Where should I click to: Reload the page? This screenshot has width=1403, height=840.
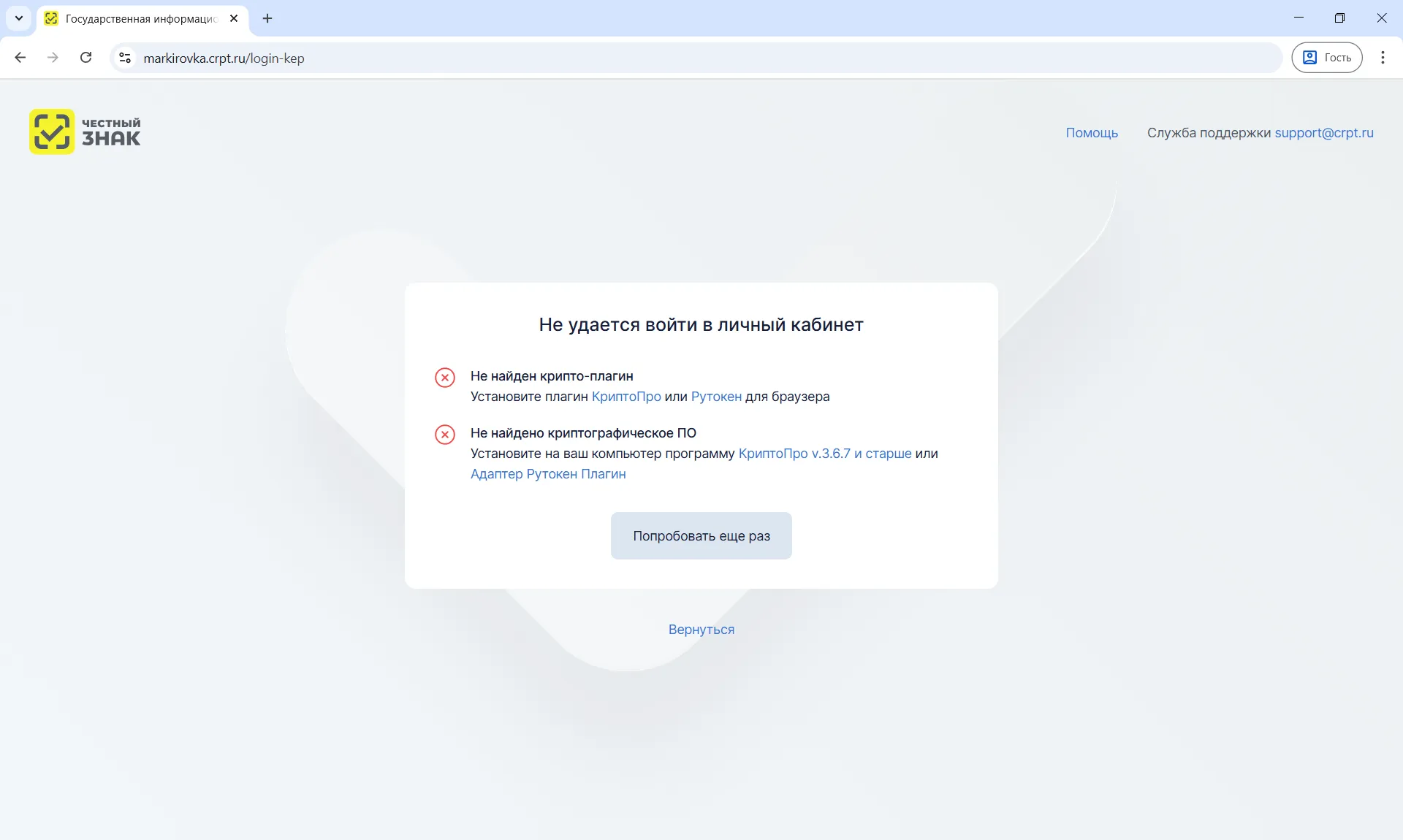click(85, 58)
